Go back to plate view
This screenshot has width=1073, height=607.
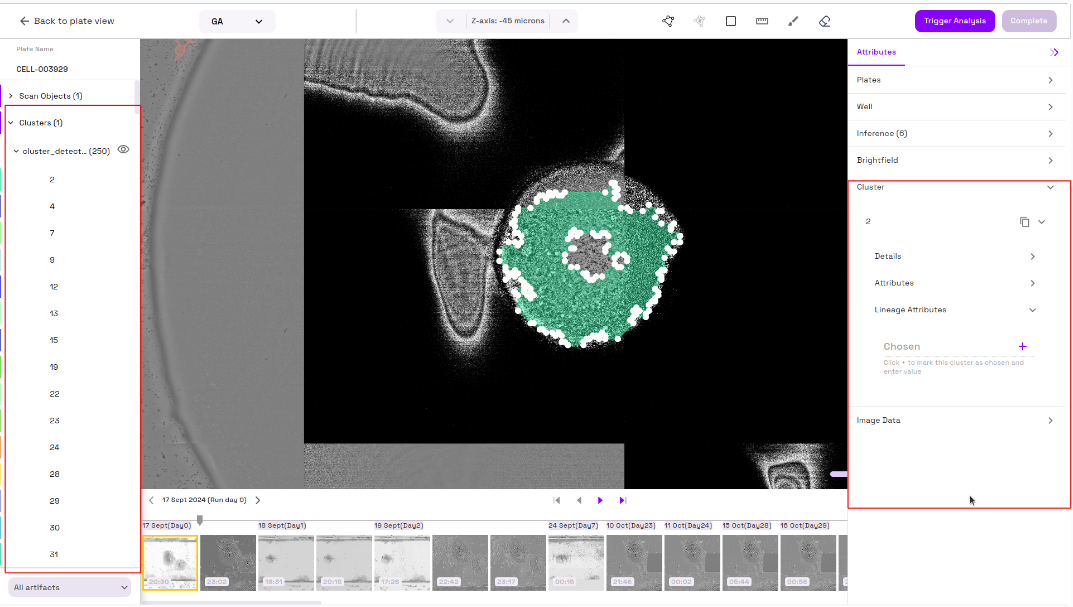coord(67,21)
